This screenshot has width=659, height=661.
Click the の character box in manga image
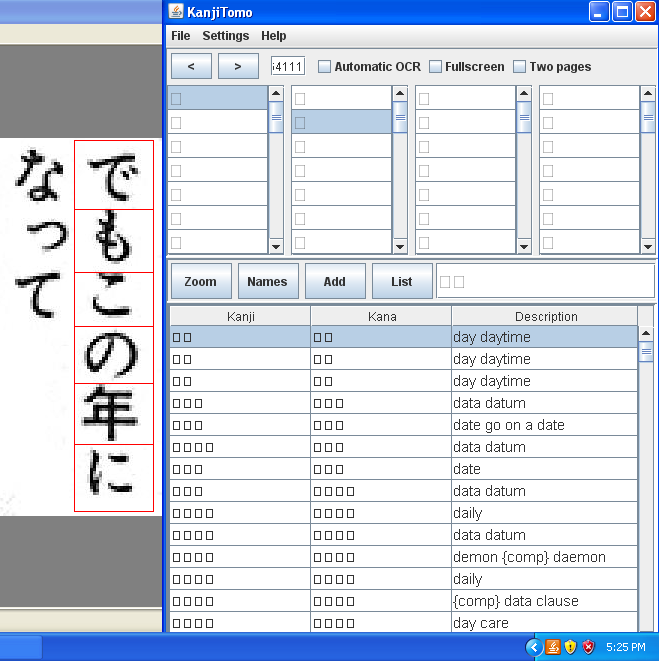pos(114,355)
